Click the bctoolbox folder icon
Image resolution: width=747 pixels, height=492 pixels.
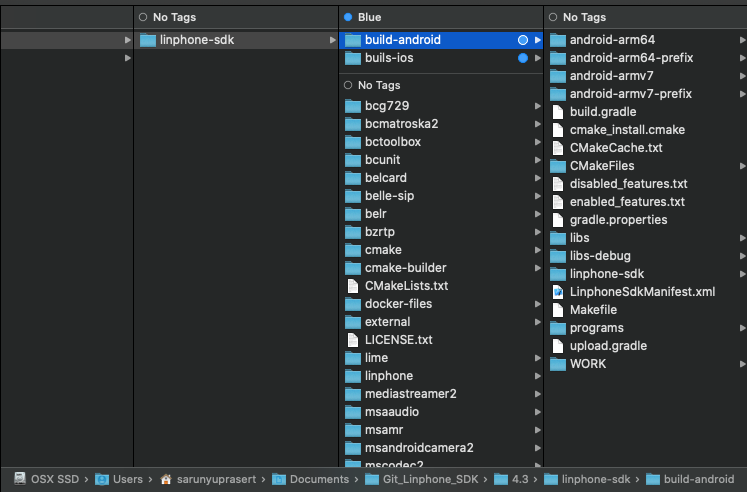click(x=353, y=142)
